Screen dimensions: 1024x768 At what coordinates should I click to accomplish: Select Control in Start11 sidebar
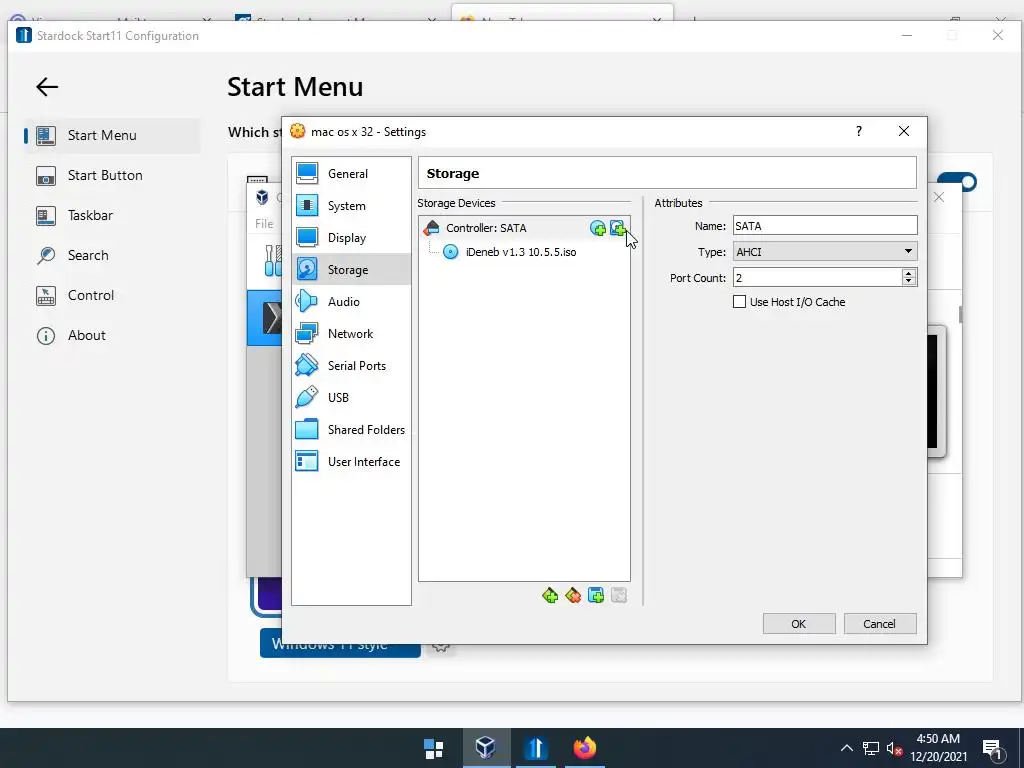[x=112, y=295]
